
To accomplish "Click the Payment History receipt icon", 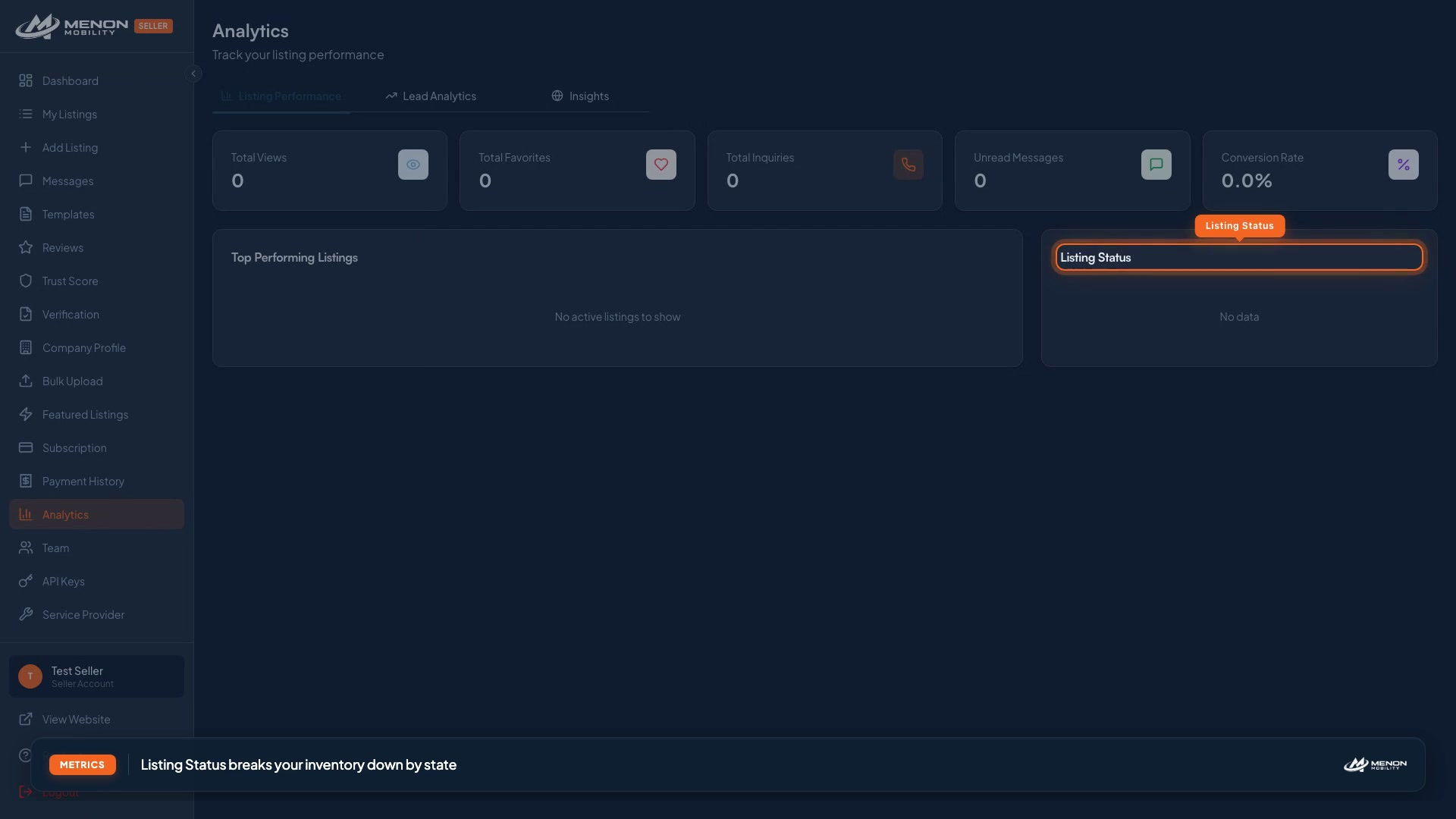I will pos(26,482).
